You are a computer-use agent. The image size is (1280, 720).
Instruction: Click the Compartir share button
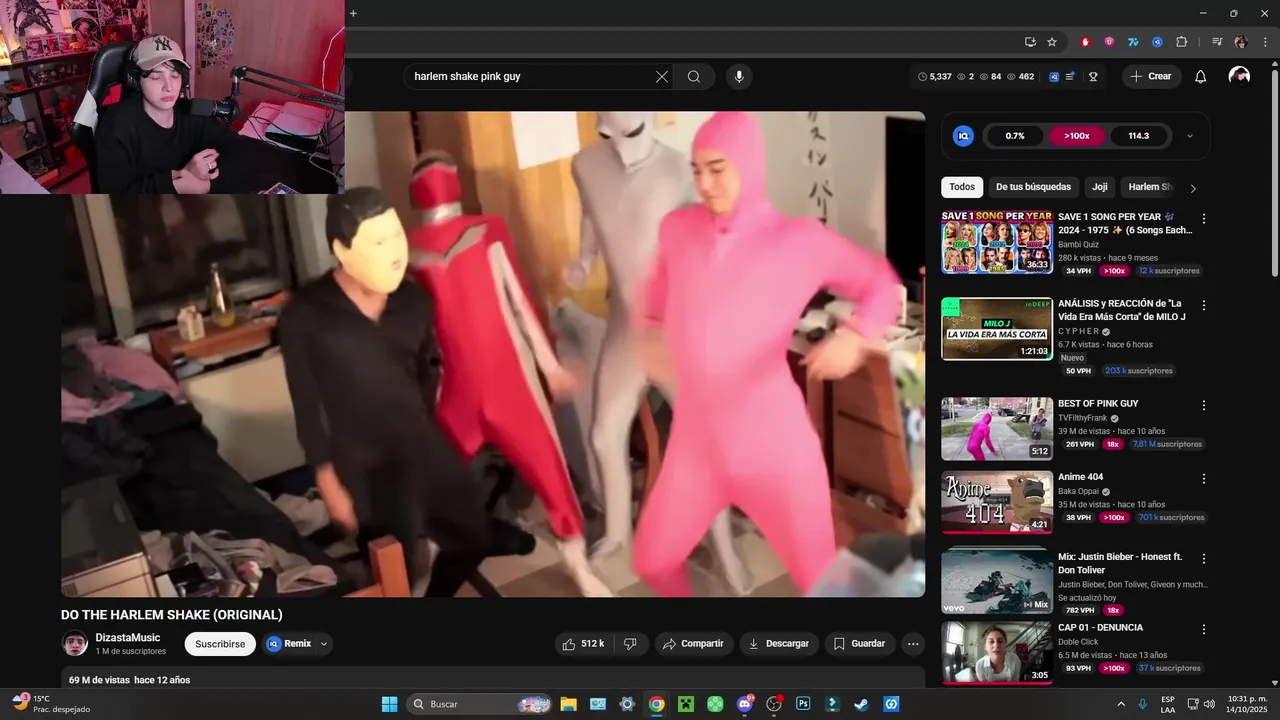694,644
